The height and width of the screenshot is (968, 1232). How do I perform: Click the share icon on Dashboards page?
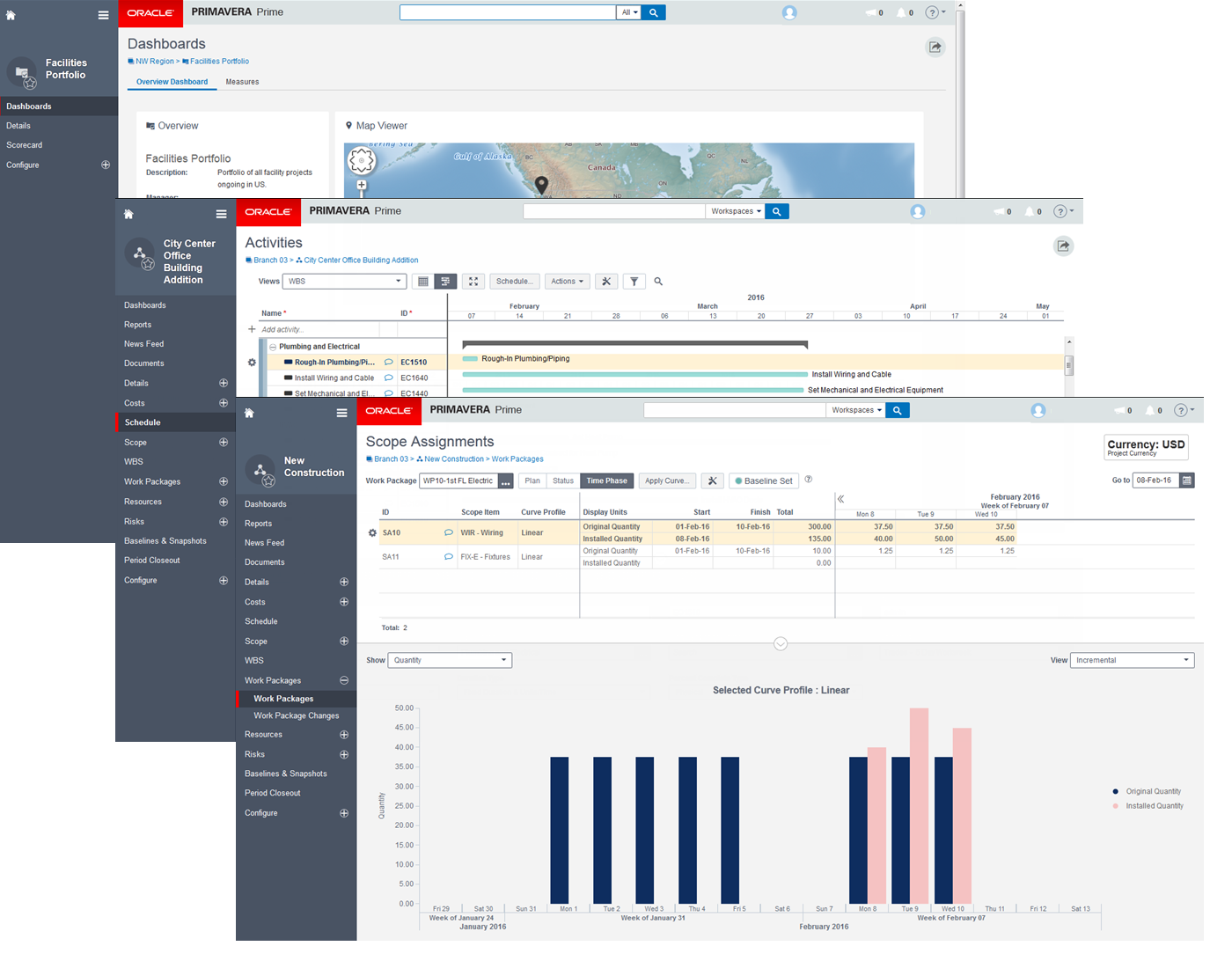coord(935,48)
